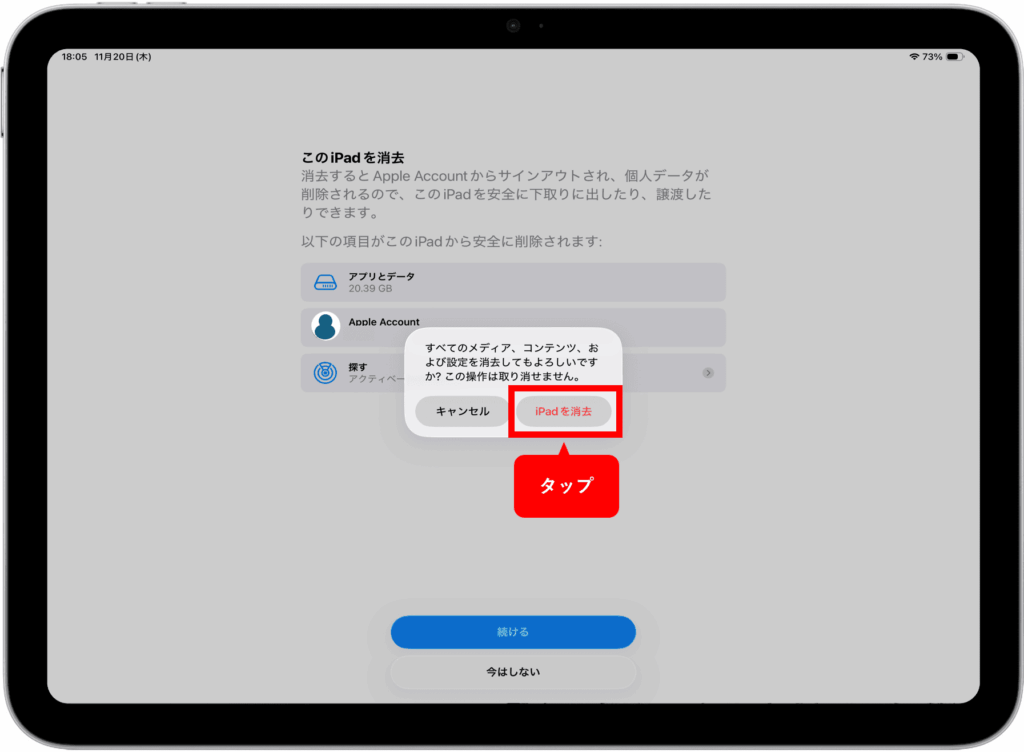Tap the 18:05 clock in status bar
The image size is (1024, 752).
click(73, 57)
